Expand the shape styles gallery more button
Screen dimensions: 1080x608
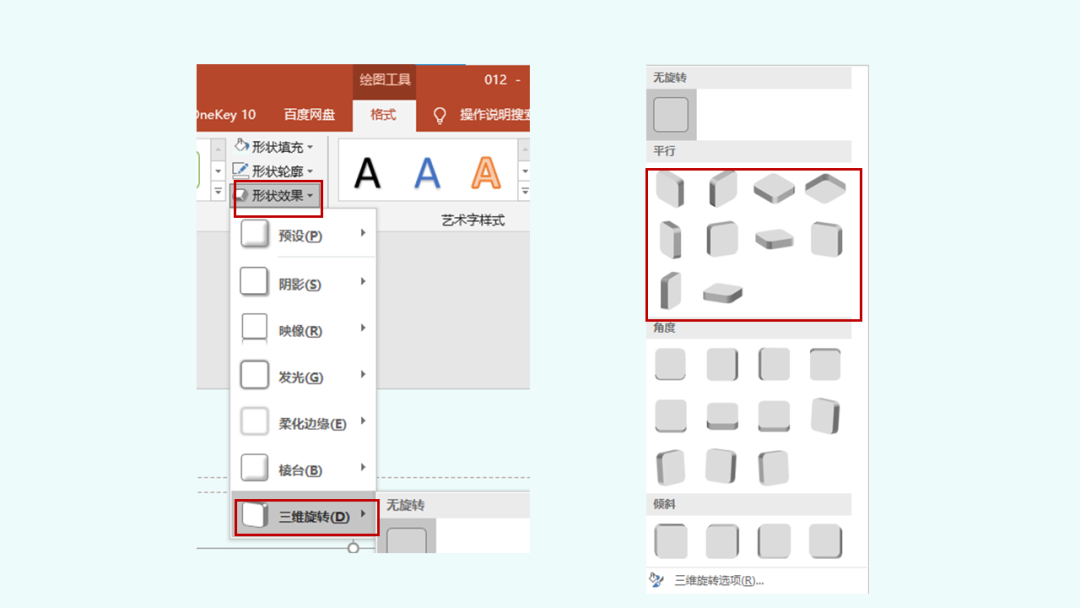tap(218, 191)
